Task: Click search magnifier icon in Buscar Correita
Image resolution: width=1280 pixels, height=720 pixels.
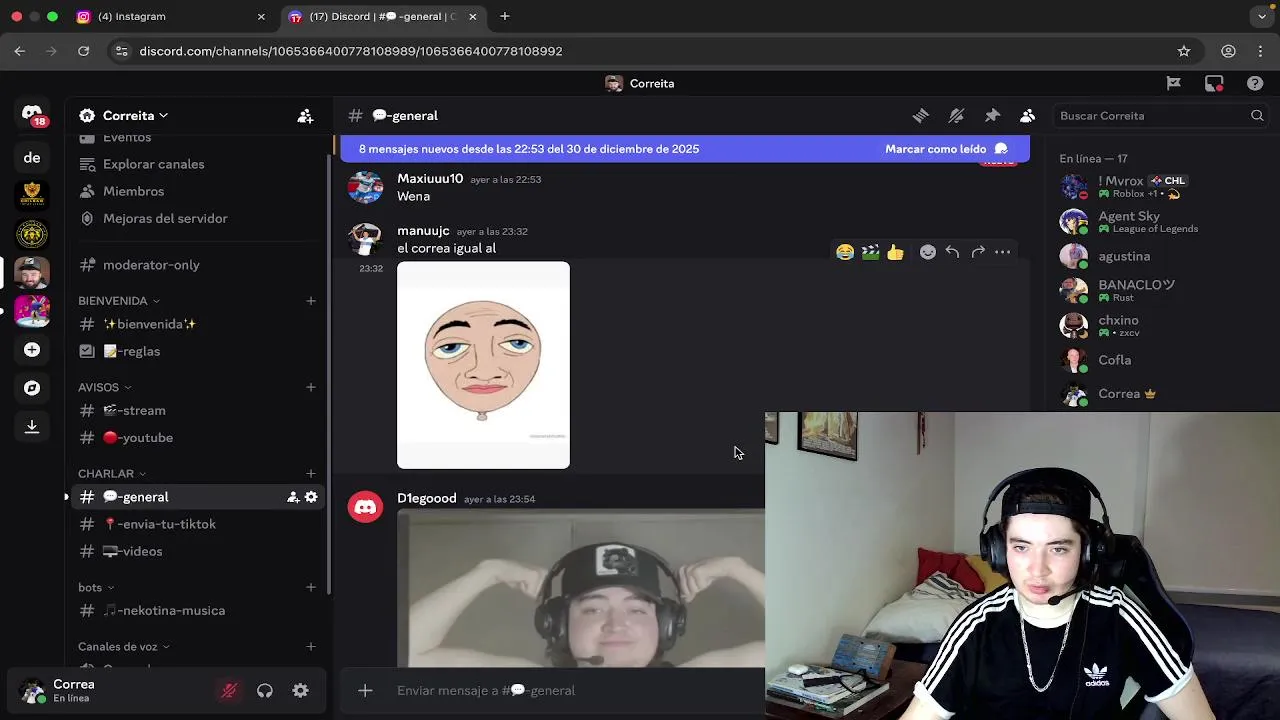Action: click(x=1257, y=116)
